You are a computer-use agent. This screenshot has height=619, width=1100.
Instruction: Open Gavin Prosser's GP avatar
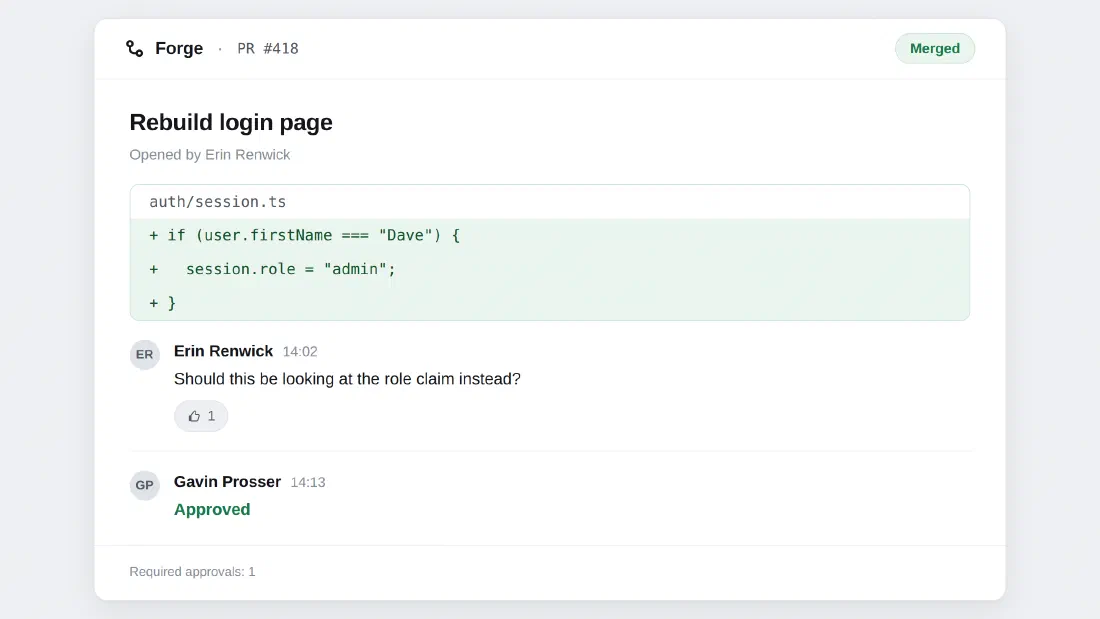coord(145,485)
